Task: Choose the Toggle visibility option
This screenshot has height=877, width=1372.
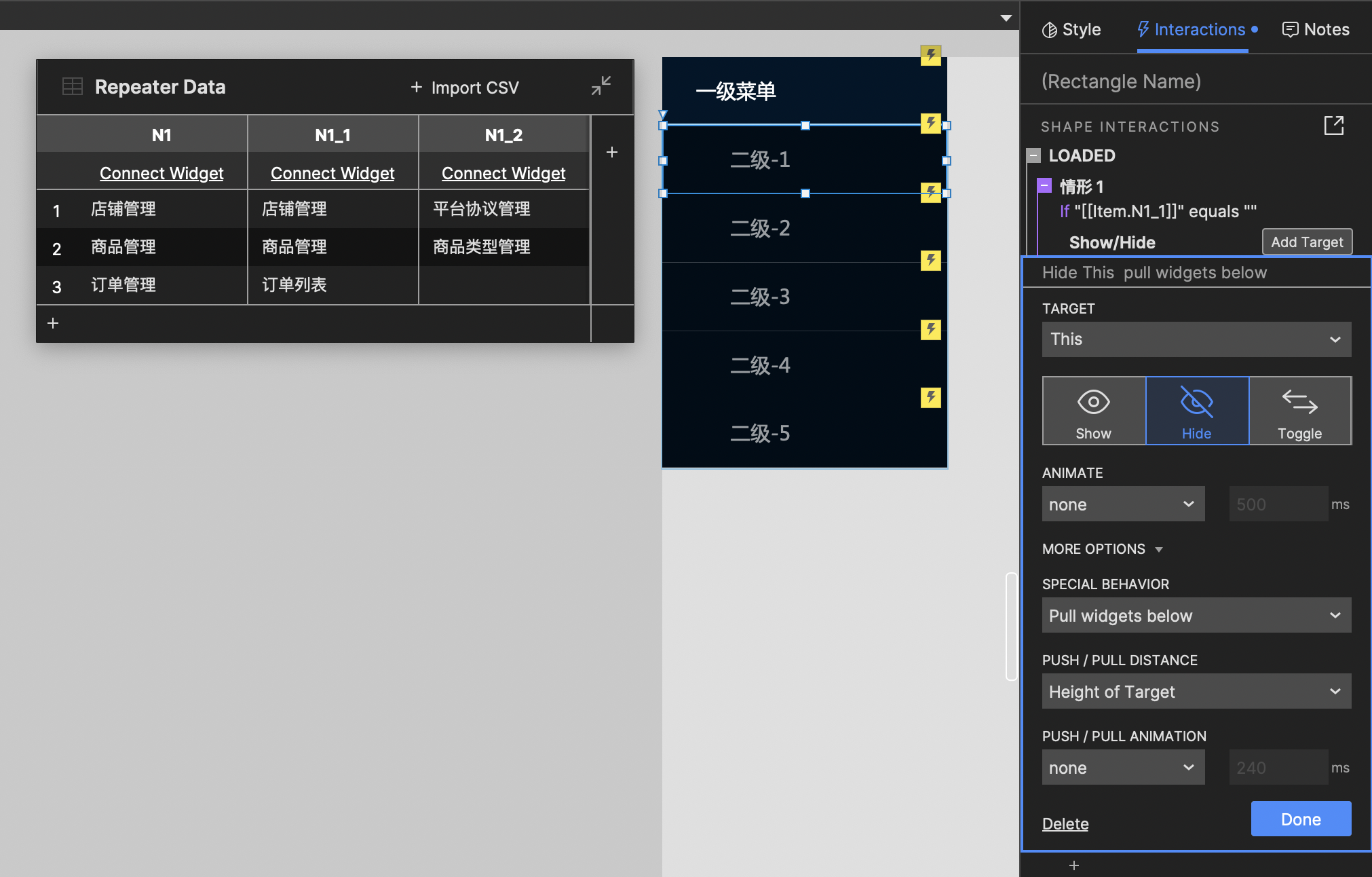Action: coord(1299,411)
